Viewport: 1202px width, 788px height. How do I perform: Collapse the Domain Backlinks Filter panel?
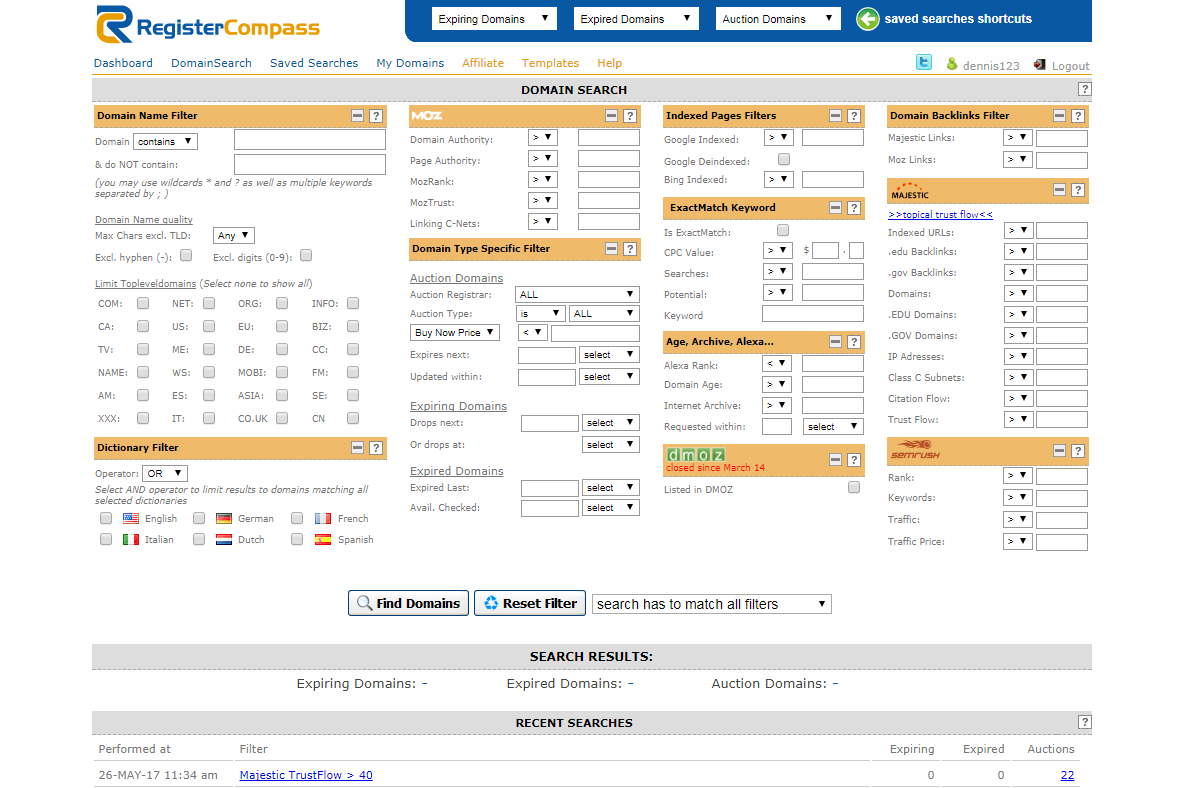[x=1060, y=116]
